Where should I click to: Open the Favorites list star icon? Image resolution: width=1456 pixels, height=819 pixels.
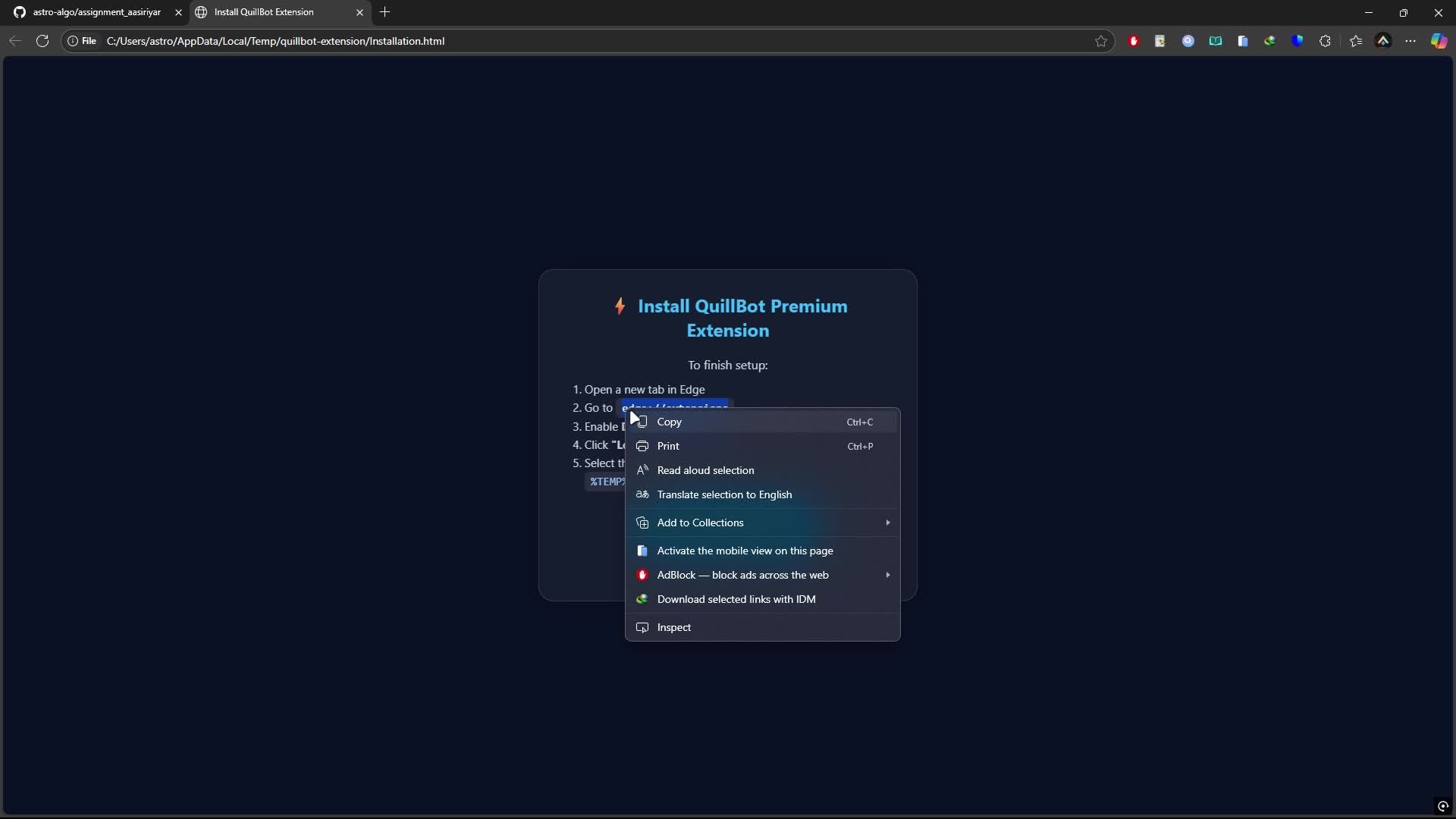coord(1356,41)
